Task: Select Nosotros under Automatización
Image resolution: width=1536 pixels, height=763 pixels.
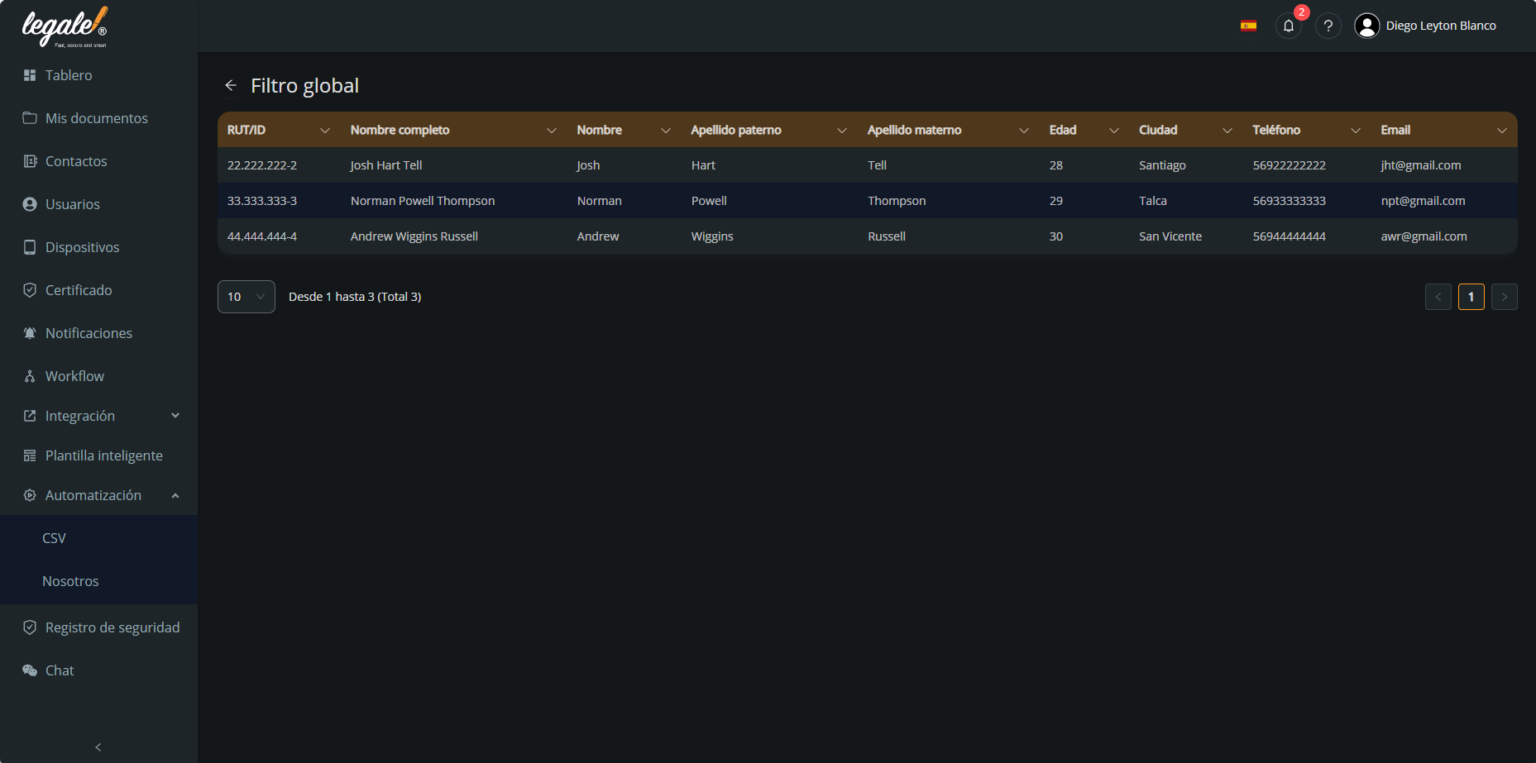Action: 70,581
